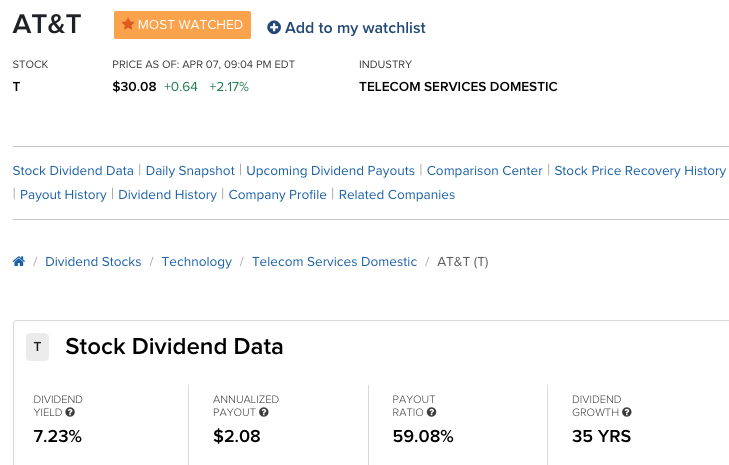The image size is (729, 465).
Task: Open the Payout History link
Action: 63,195
